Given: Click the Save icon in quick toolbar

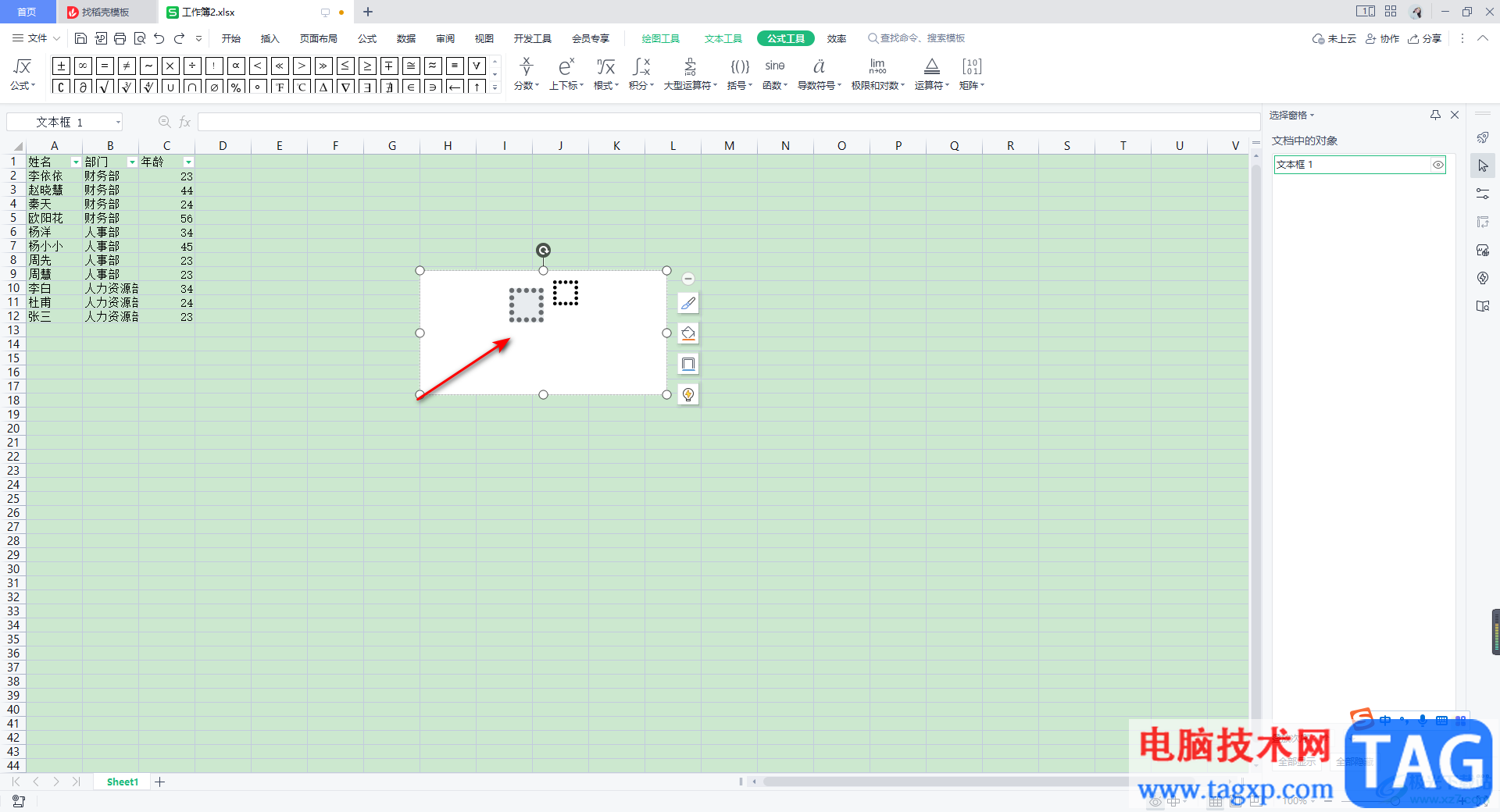Looking at the screenshot, I should 80,38.
